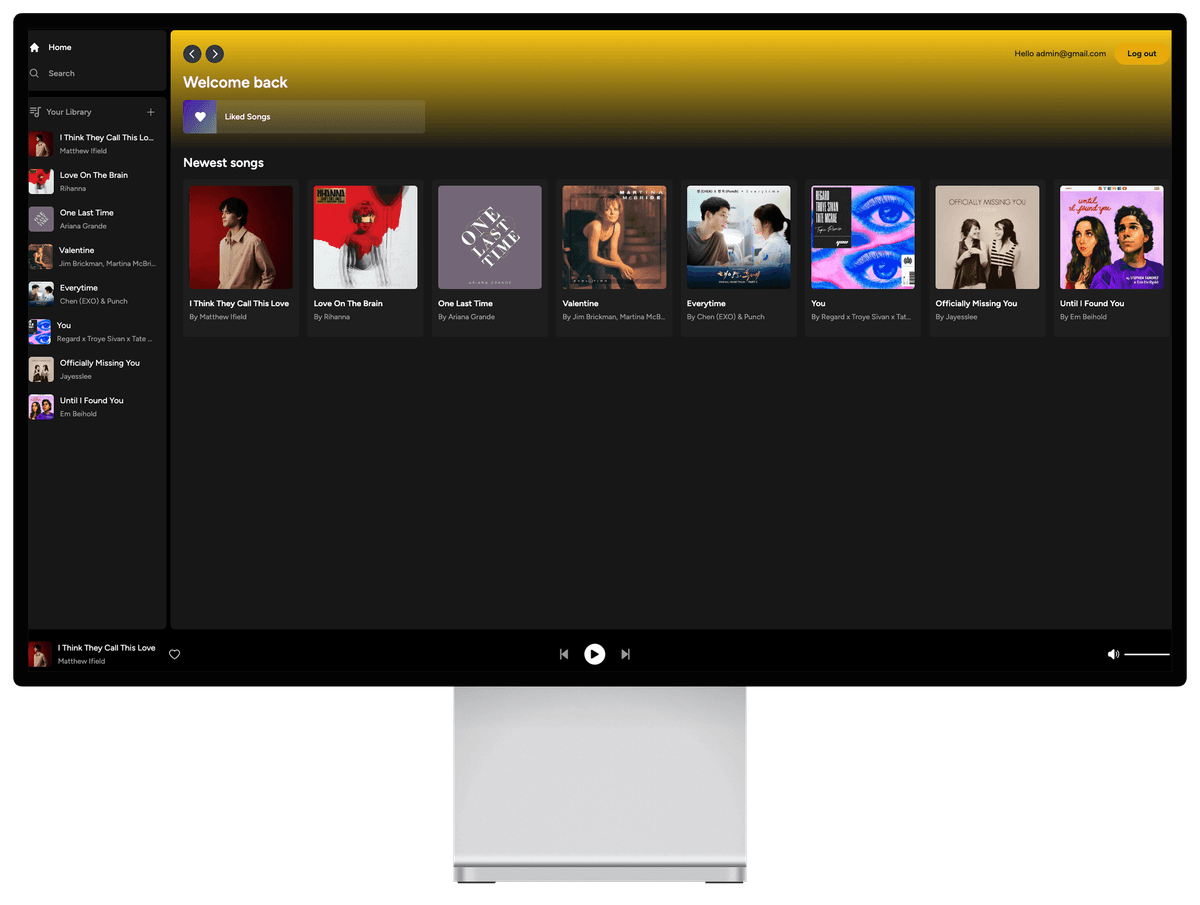The image size is (1200, 905).
Task: Click the Liked Songs heart icon
Action: [x=200, y=116]
